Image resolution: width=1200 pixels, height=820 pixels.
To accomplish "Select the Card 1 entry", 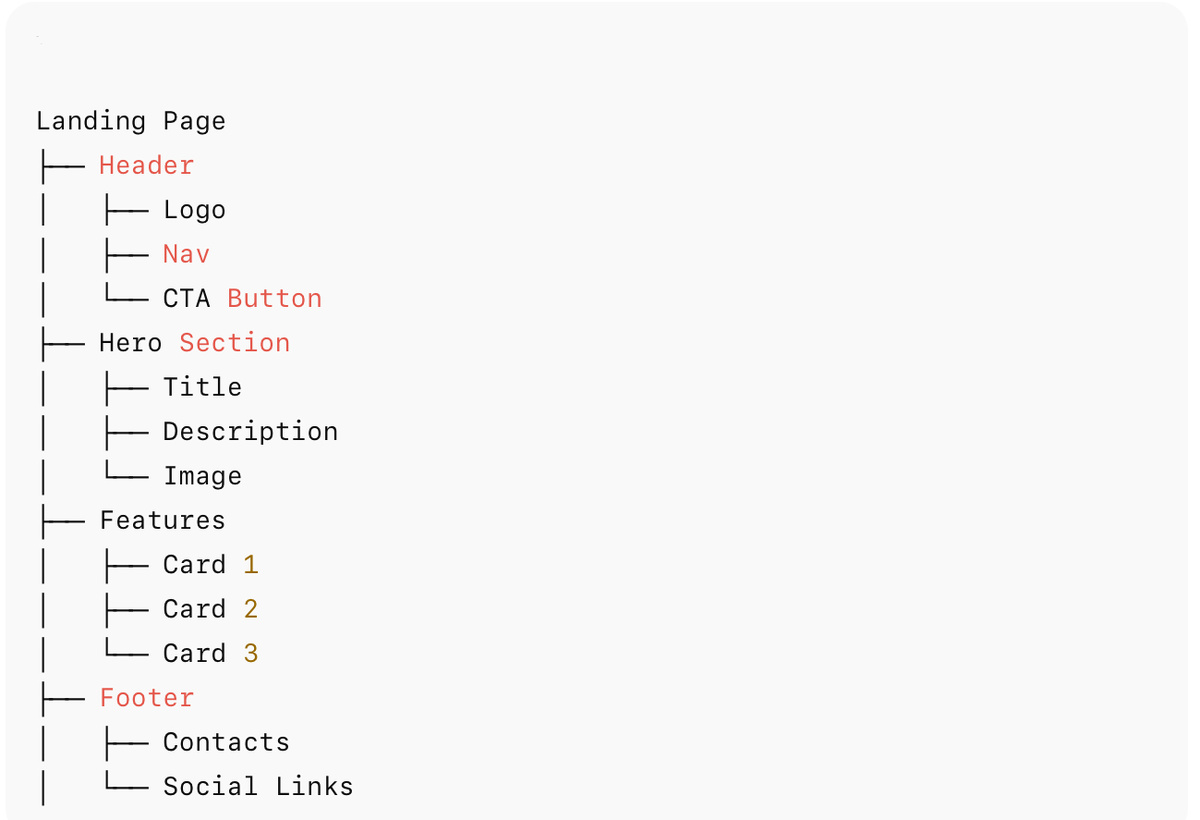I will pyautogui.click(x=210, y=565).
